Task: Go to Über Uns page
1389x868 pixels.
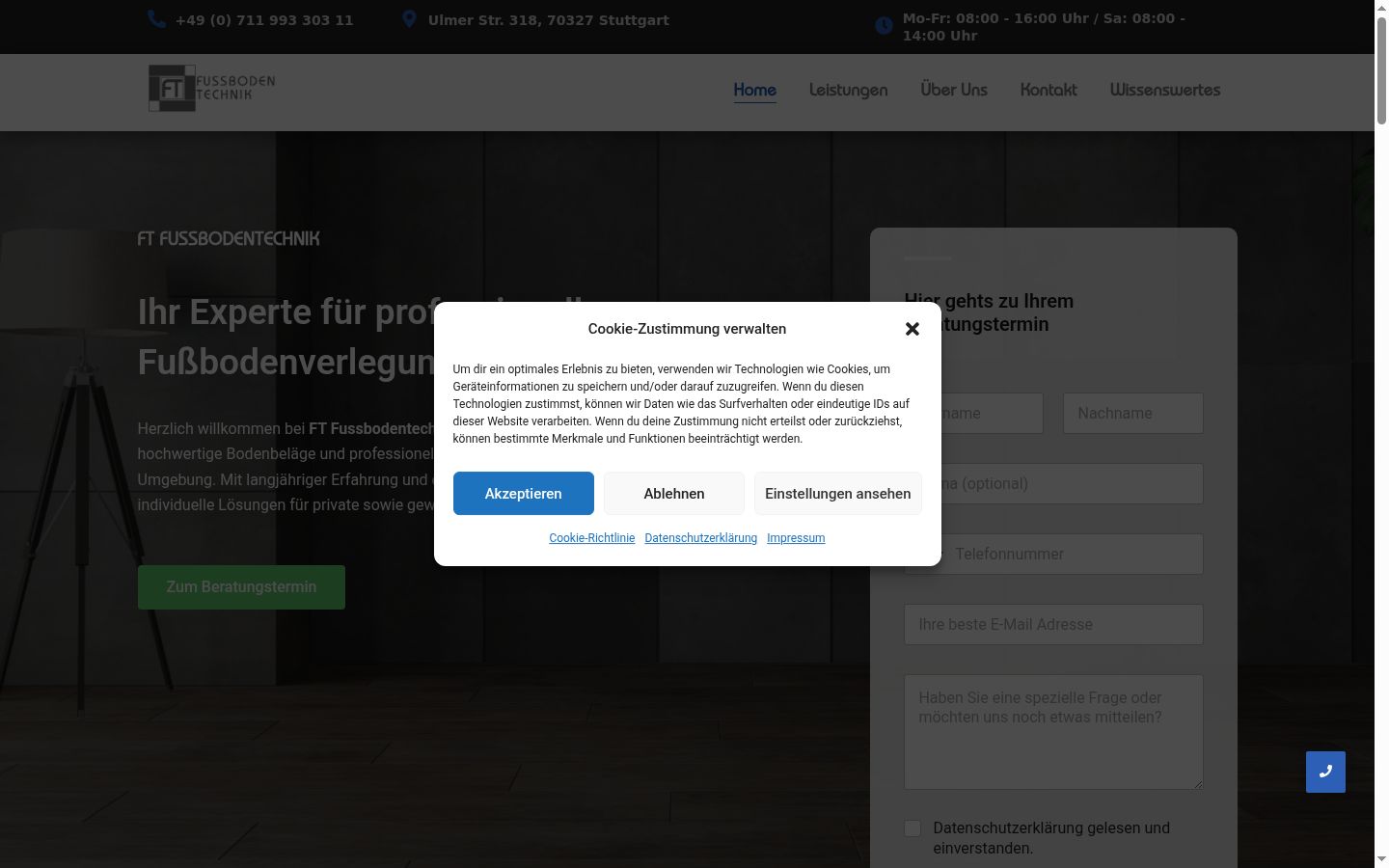Action: (954, 90)
